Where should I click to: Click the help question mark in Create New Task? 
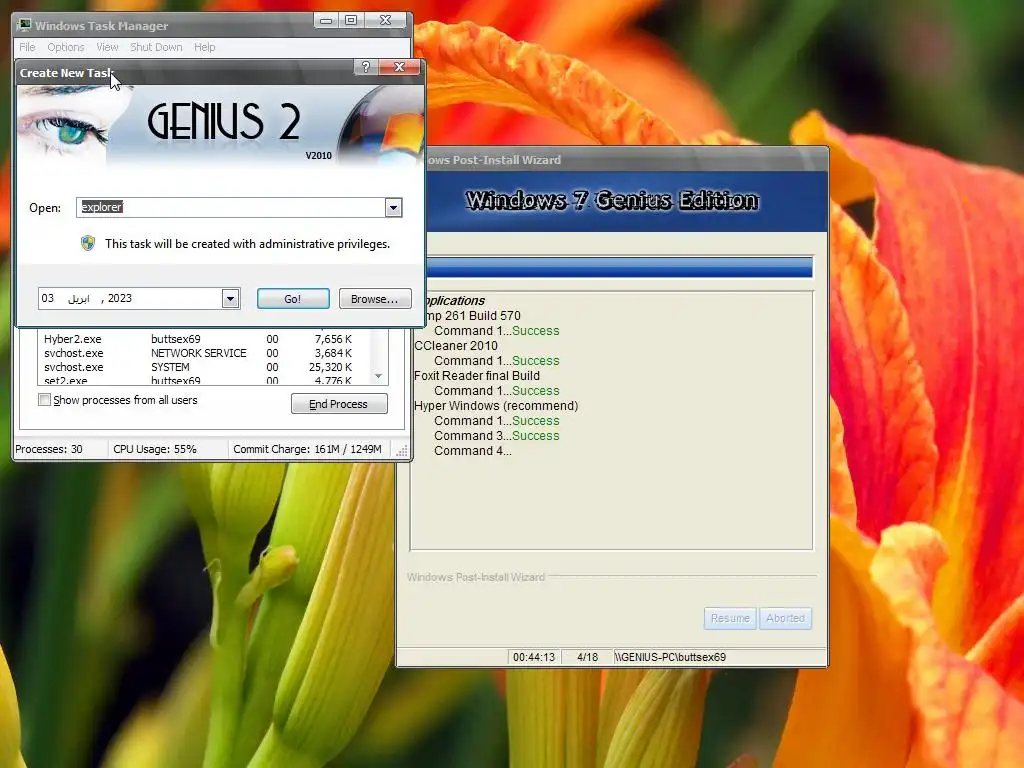pos(366,67)
